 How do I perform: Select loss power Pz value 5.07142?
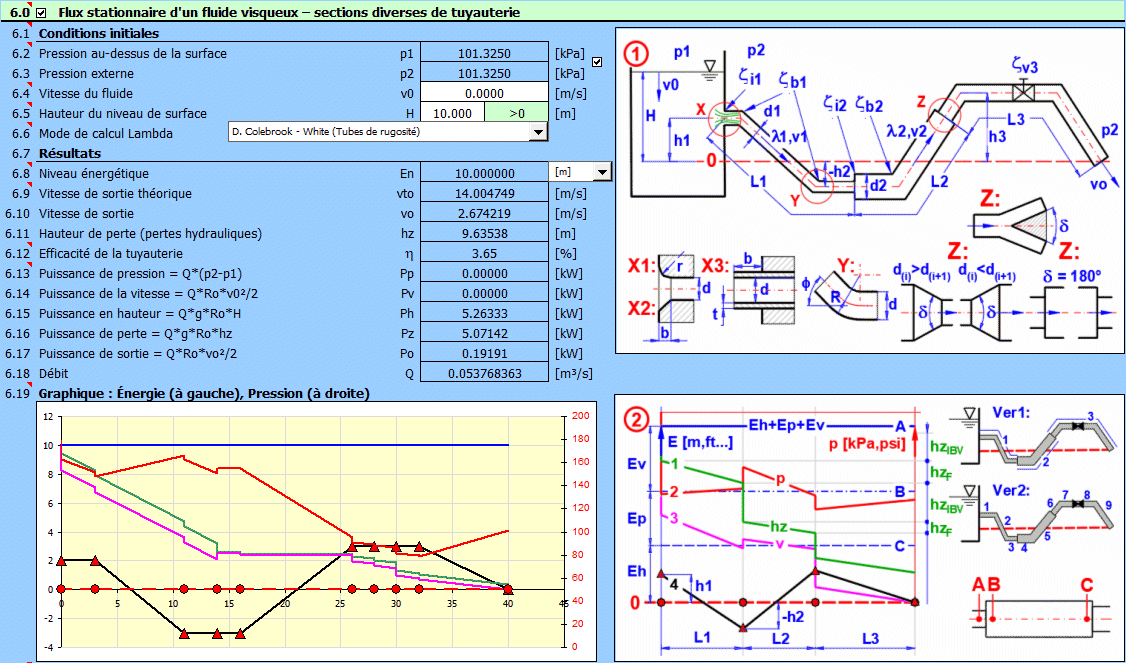pyautogui.click(x=485, y=333)
